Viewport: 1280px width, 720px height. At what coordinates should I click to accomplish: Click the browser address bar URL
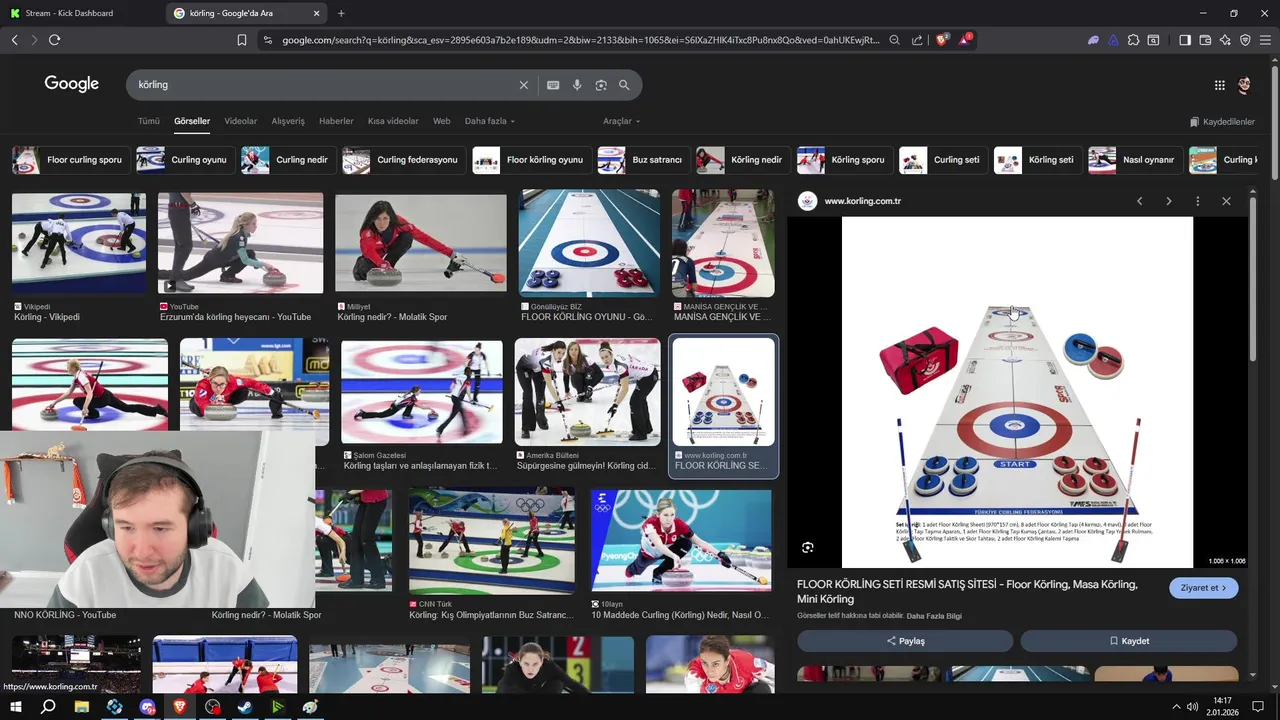point(580,40)
